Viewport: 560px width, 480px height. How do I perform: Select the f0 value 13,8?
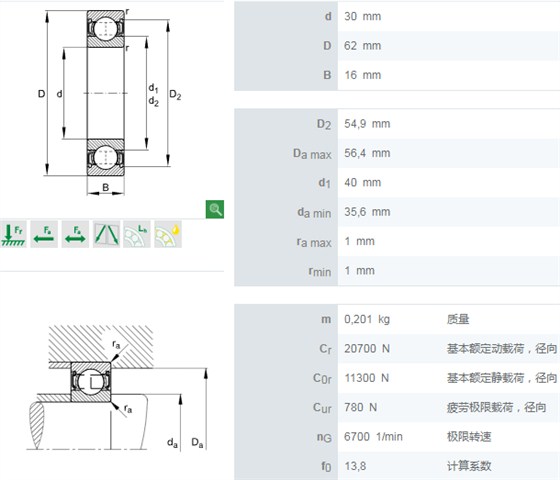click(x=355, y=466)
